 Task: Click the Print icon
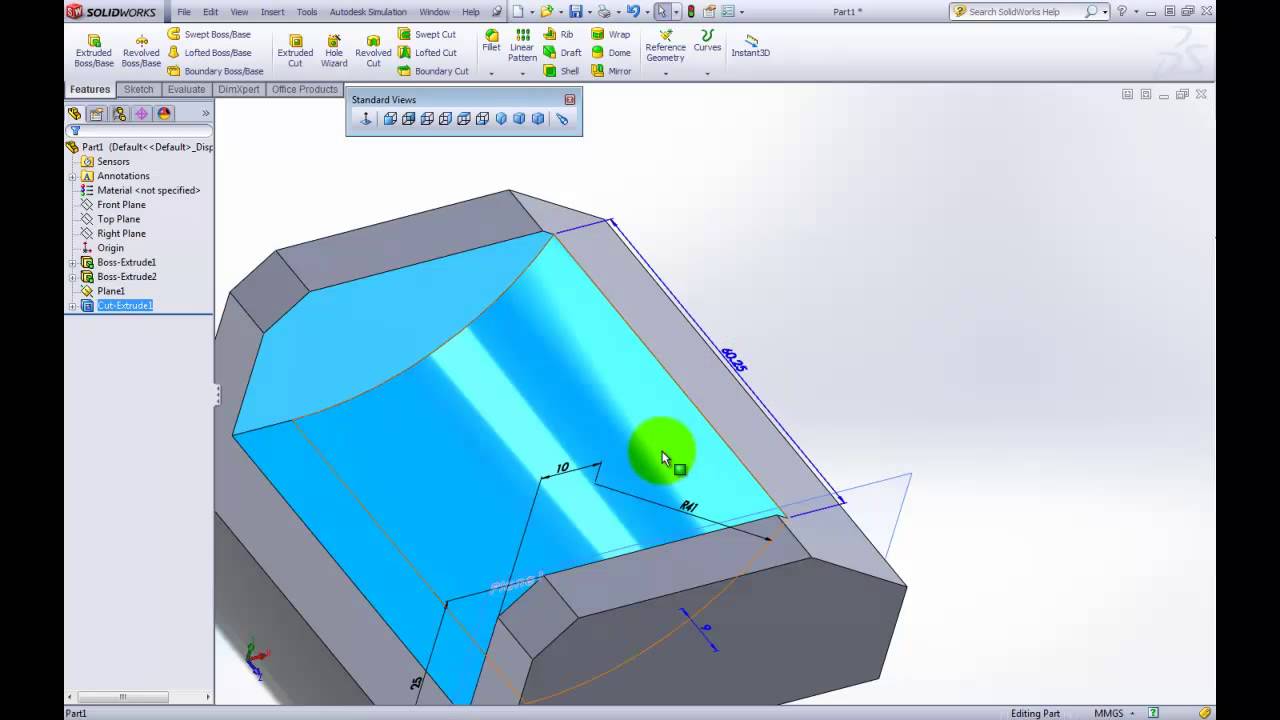(603, 12)
